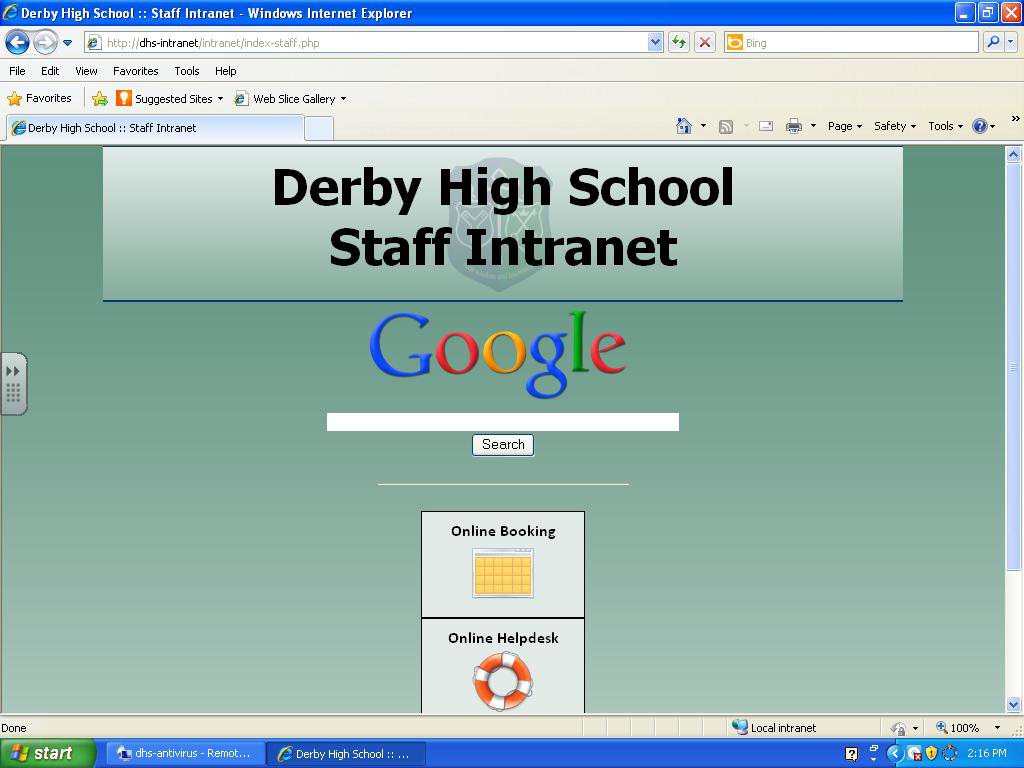Expand the privacy lock dropdown in status bar
The image size is (1024, 768).
pyautogui.click(x=915, y=728)
